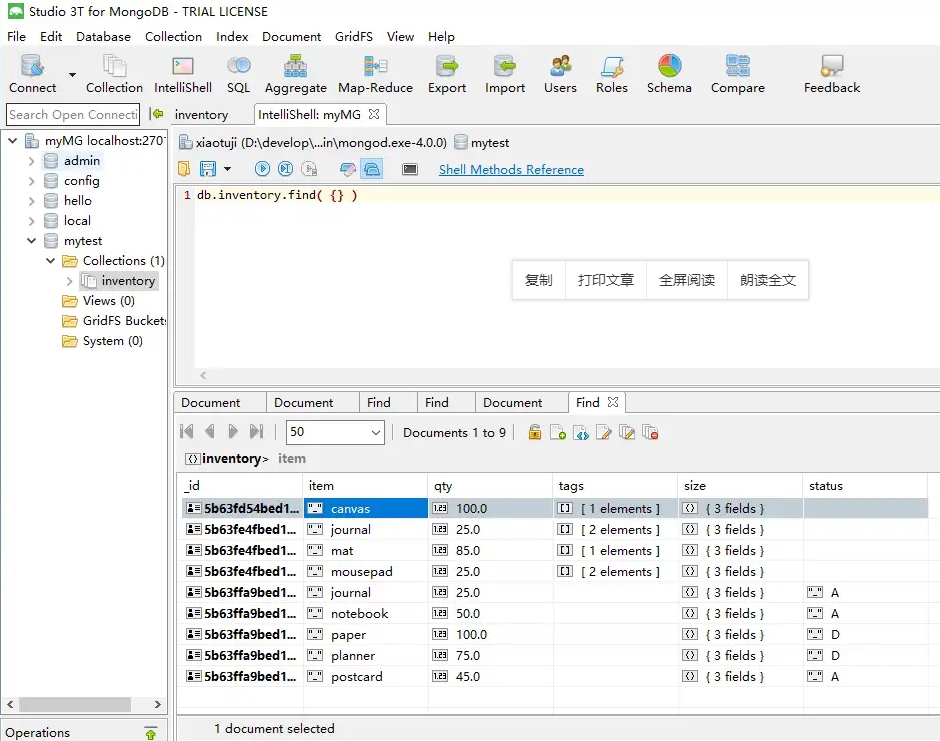Expand the config database node

32,180
